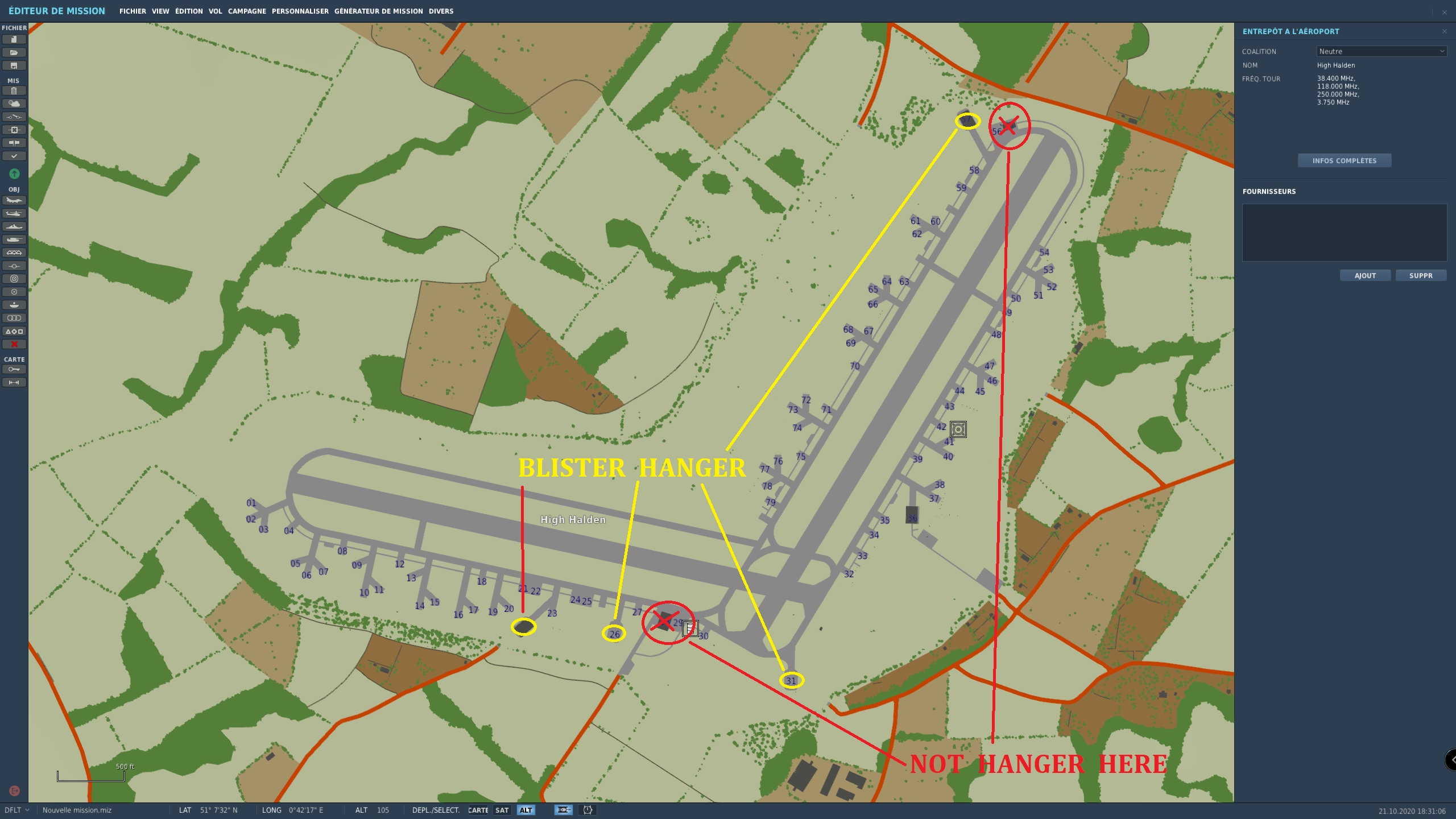The width and height of the screenshot is (1456, 819).
Task: Click the AJOUT button
Action: click(1365, 275)
